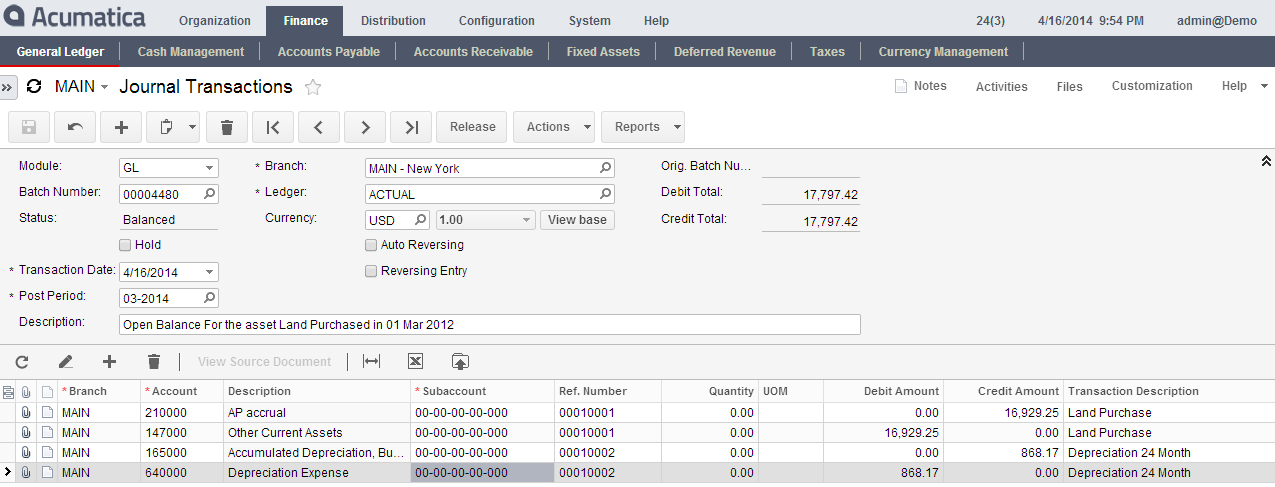
Task: Open the Files link
Action: tap(1069, 86)
